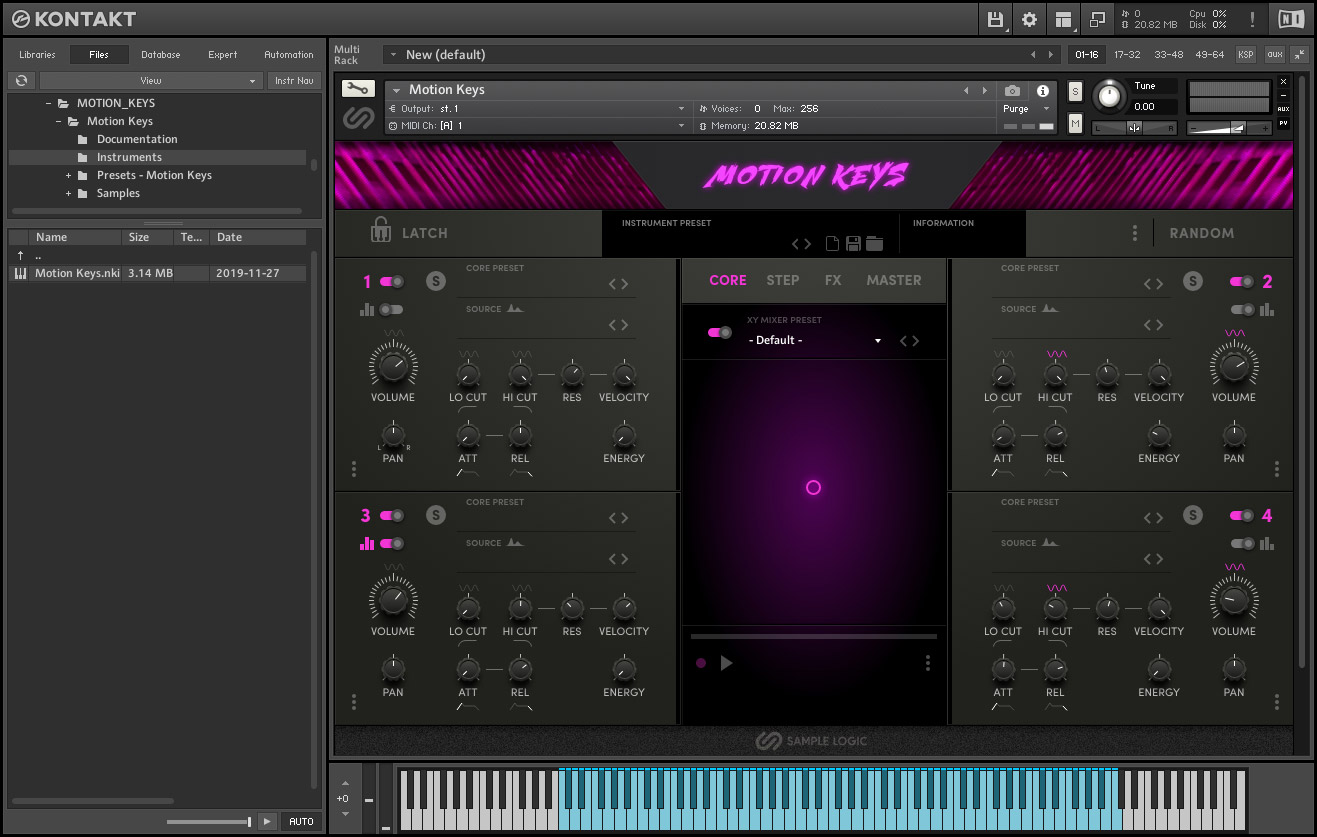1317x837 pixels.
Task: Toggle instrument solo S button in header
Action: click(x=1075, y=91)
